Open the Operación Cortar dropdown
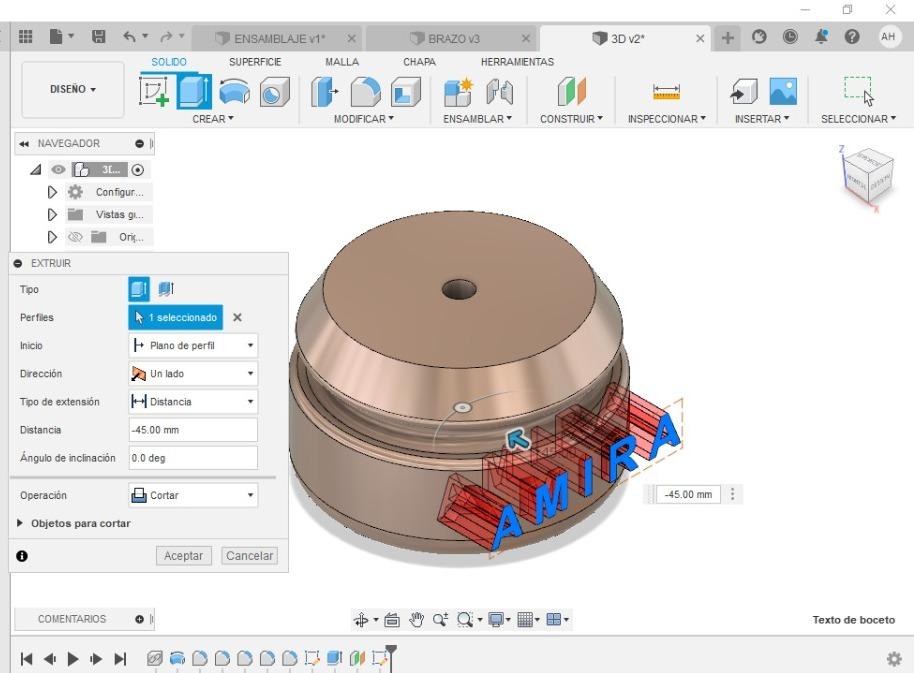 [x=193, y=495]
